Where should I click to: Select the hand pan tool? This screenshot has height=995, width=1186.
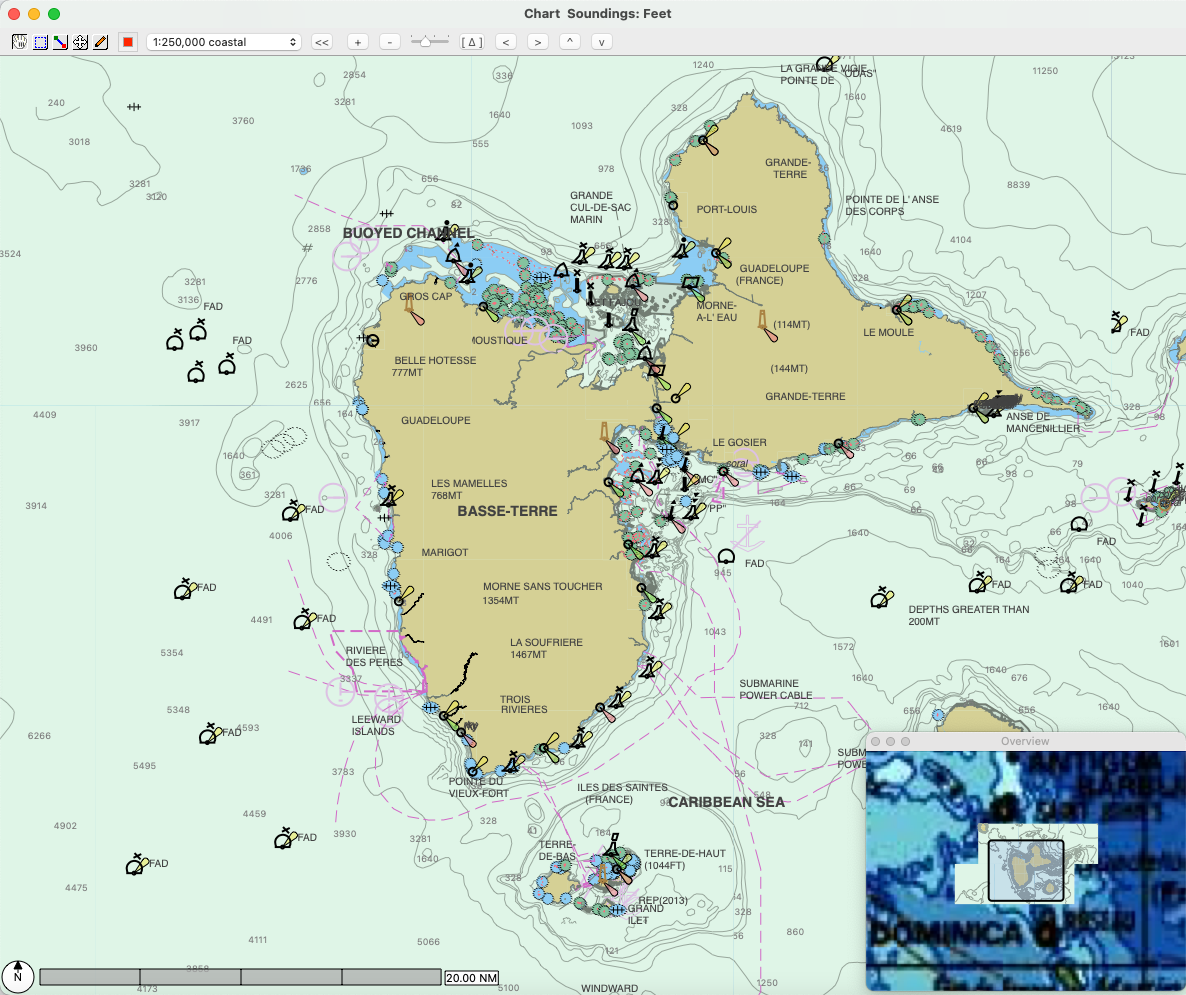(x=18, y=41)
